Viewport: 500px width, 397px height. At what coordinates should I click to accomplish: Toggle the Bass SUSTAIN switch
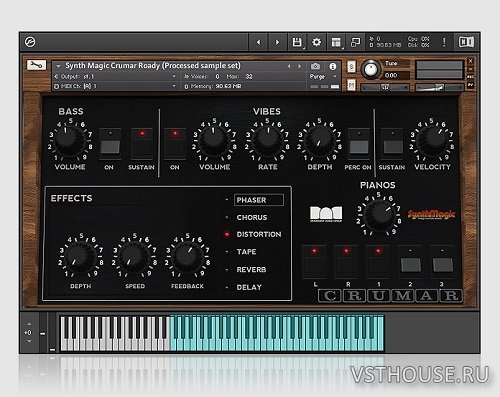pos(142,144)
